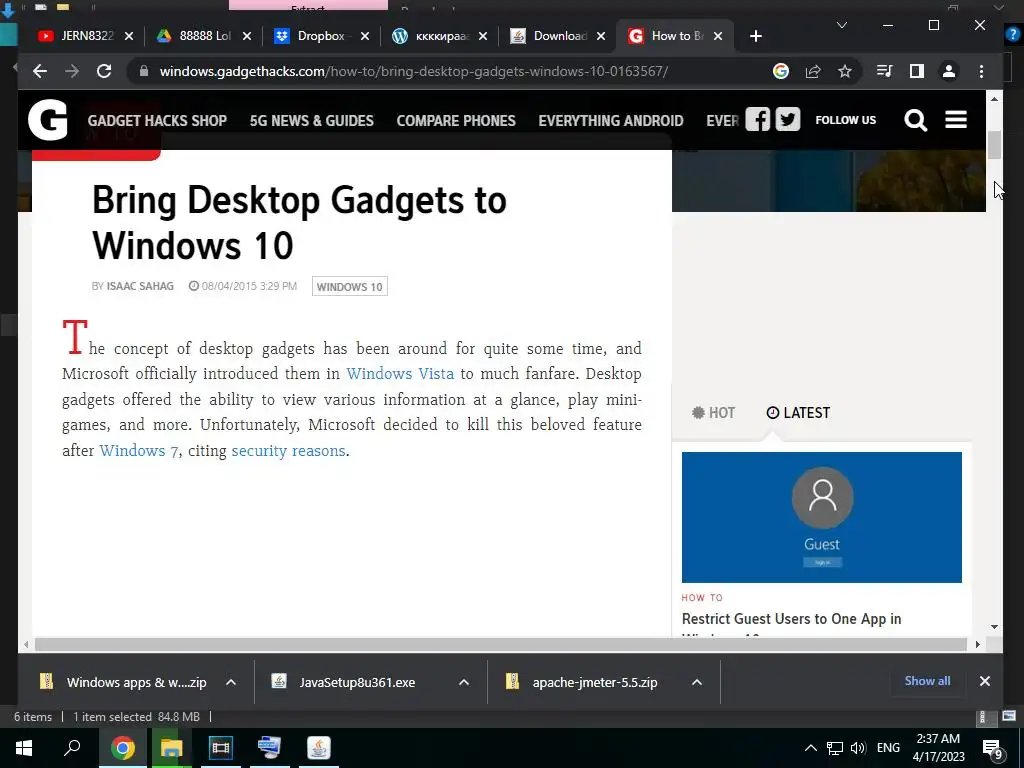The image size is (1024, 768).
Task: Click the volume speaker tray icon
Action: click(x=858, y=748)
